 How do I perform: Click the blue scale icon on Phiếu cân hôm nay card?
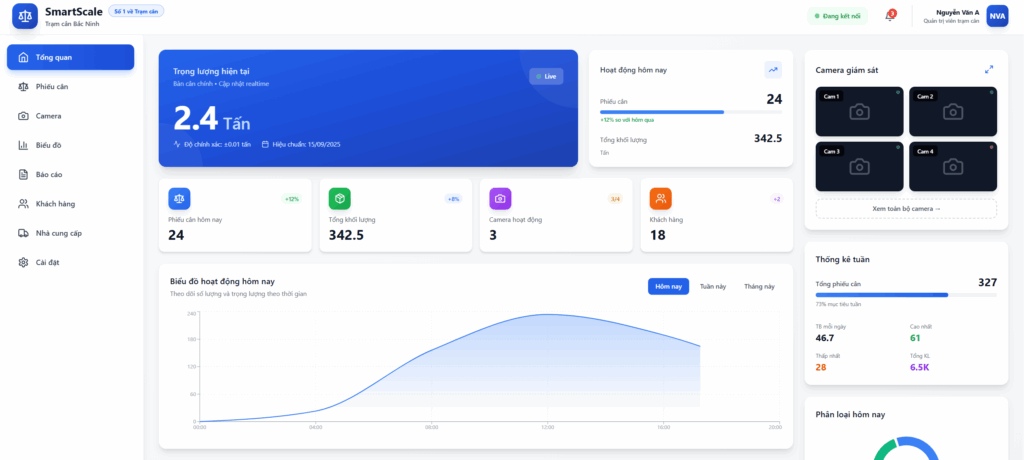pyautogui.click(x=179, y=198)
